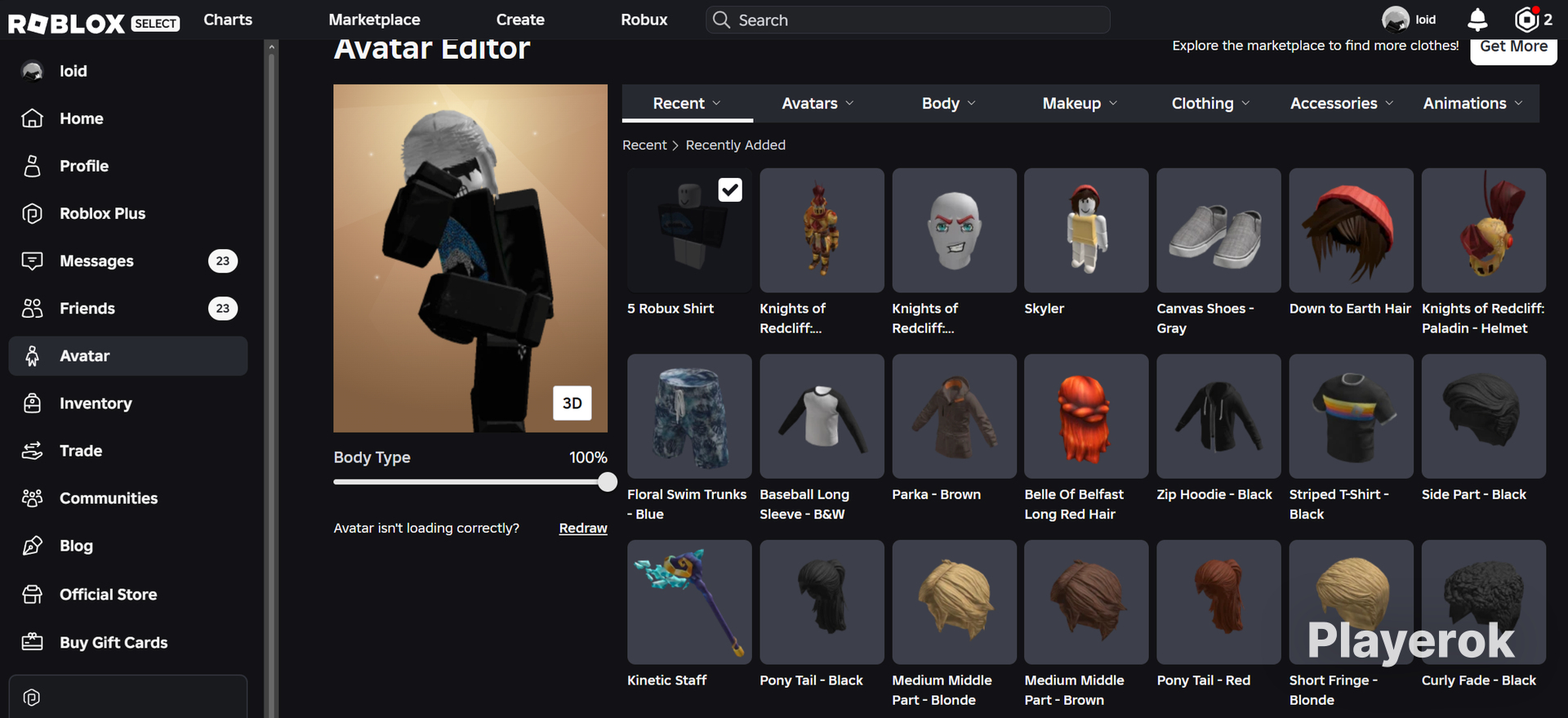
Task: Click the Trade arrows icon
Action: (32, 450)
